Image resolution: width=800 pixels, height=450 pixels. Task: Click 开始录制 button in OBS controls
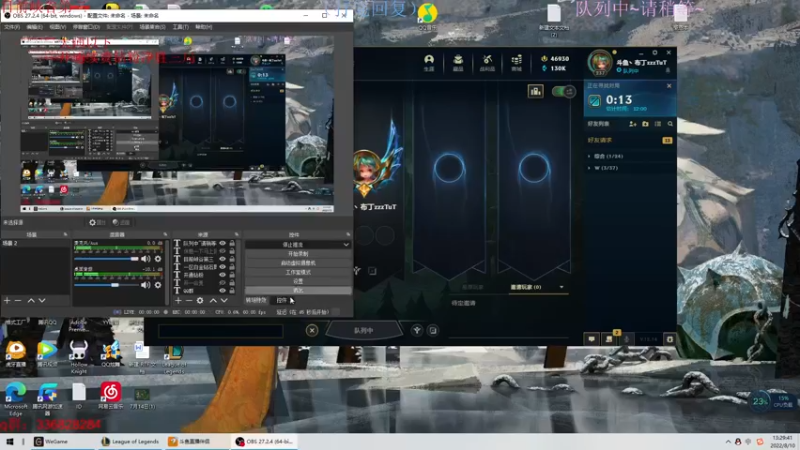(298, 254)
